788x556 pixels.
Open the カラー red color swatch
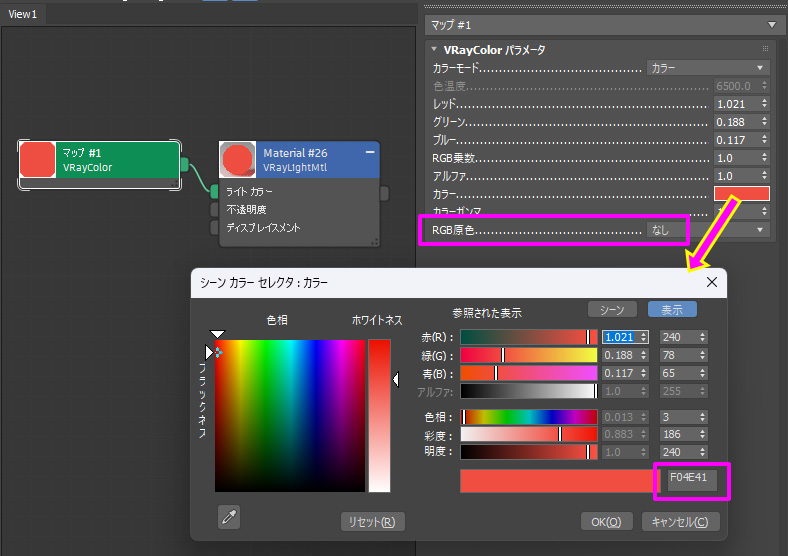(742, 194)
